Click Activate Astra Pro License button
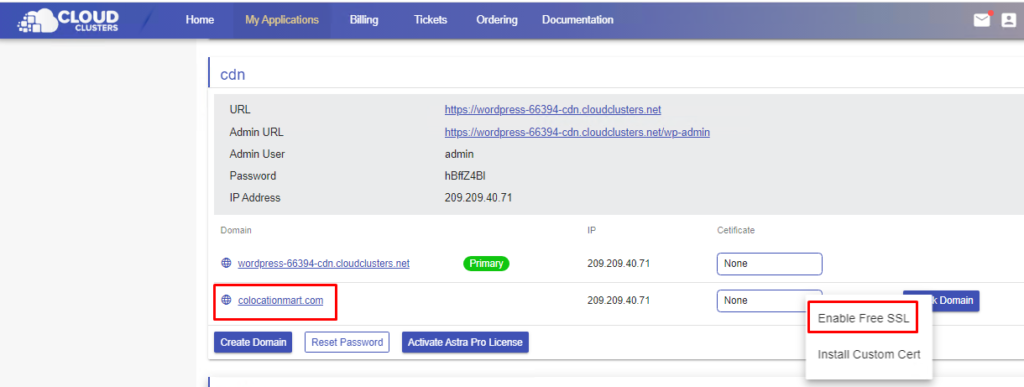1024x387 pixels. 465,342
